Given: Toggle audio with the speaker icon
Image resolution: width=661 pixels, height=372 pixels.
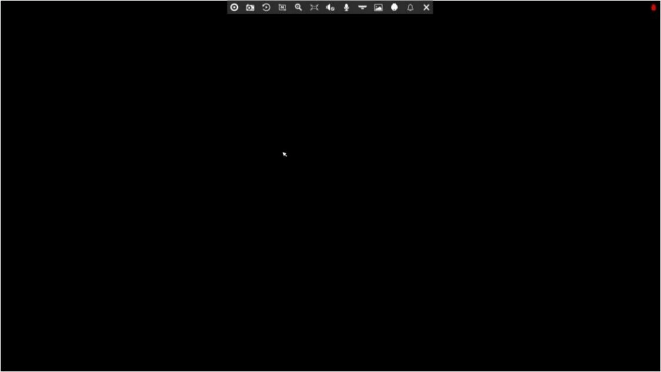Looking at the screenshot, I should pyautogui.click(x=330, y=8).
